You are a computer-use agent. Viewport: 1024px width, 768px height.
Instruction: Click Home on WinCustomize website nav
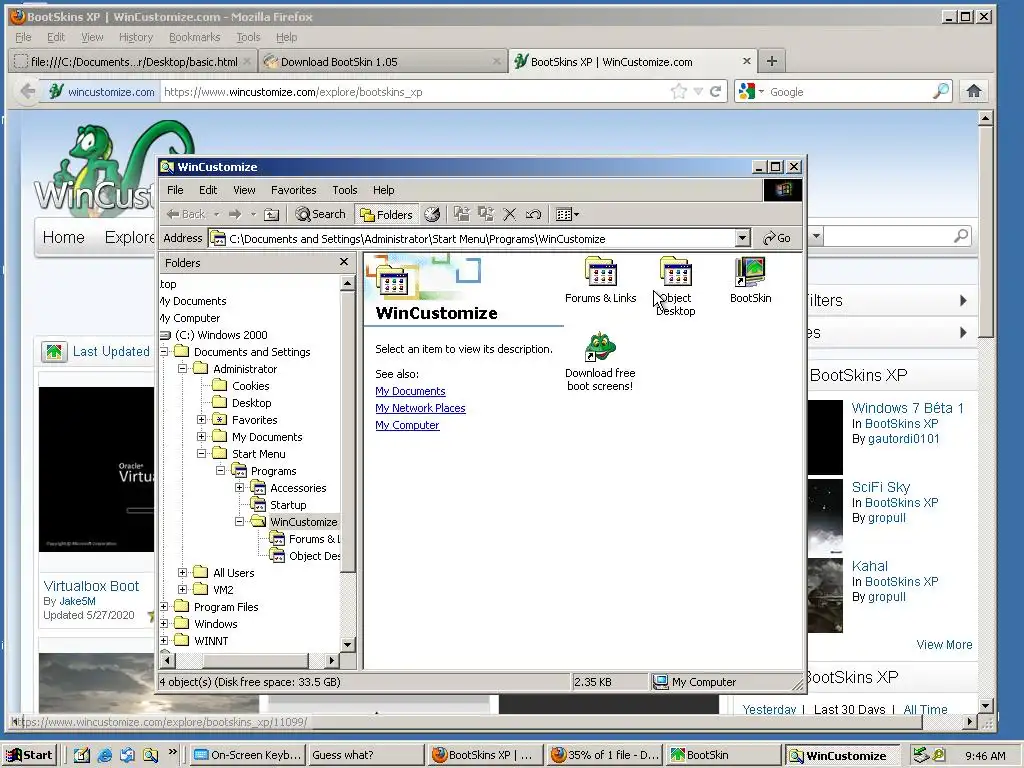click(x=63, y=237)
